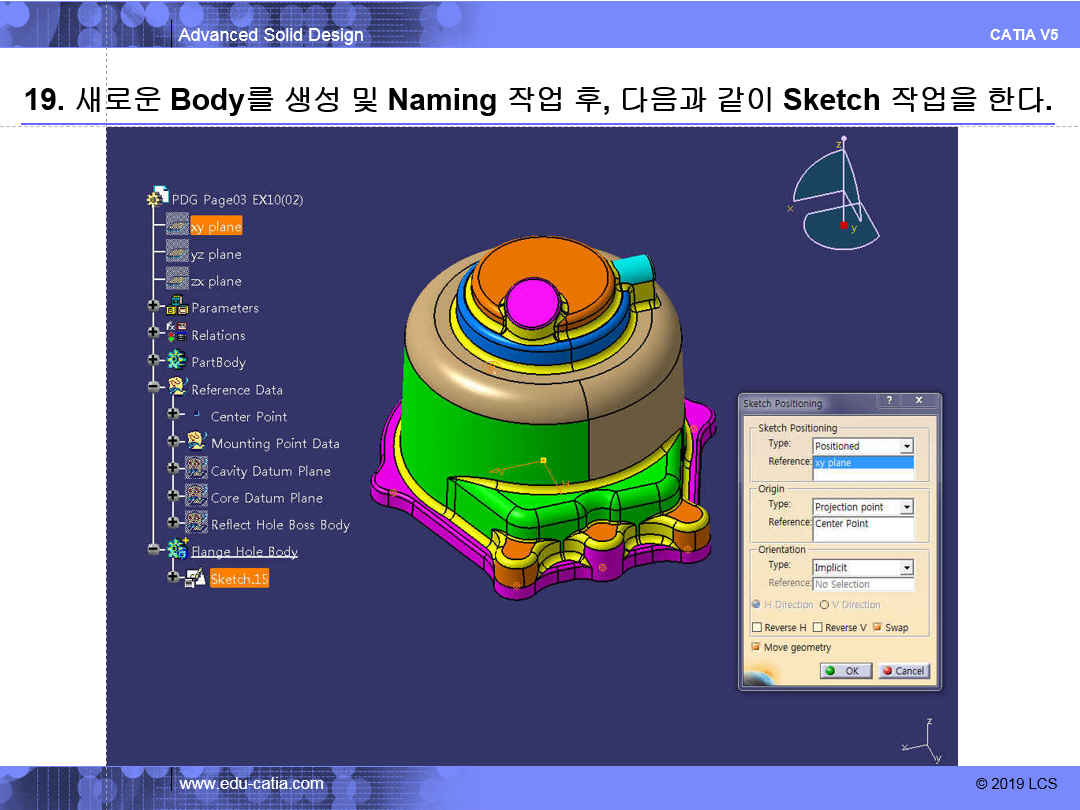Click the yz plane icon in tree

point(177,254)
